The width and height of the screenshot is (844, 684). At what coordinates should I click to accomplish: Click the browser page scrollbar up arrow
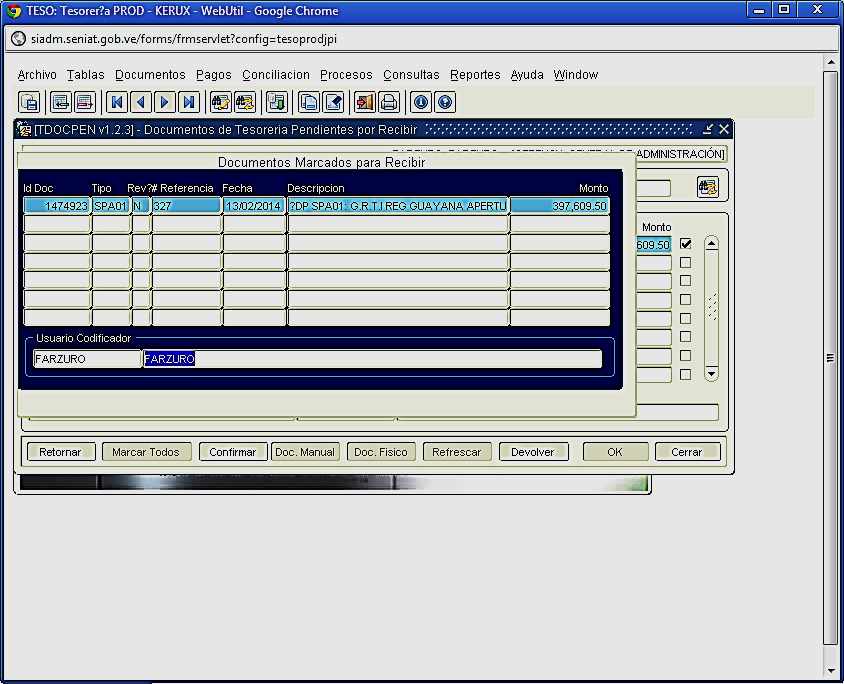(831, 62)
